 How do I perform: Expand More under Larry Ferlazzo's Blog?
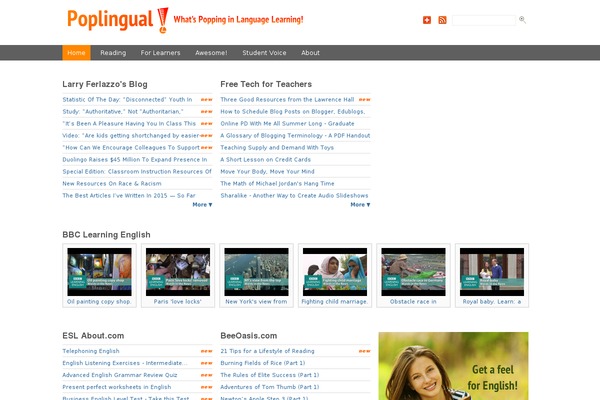pyautogui.click(x=202, y=205)
